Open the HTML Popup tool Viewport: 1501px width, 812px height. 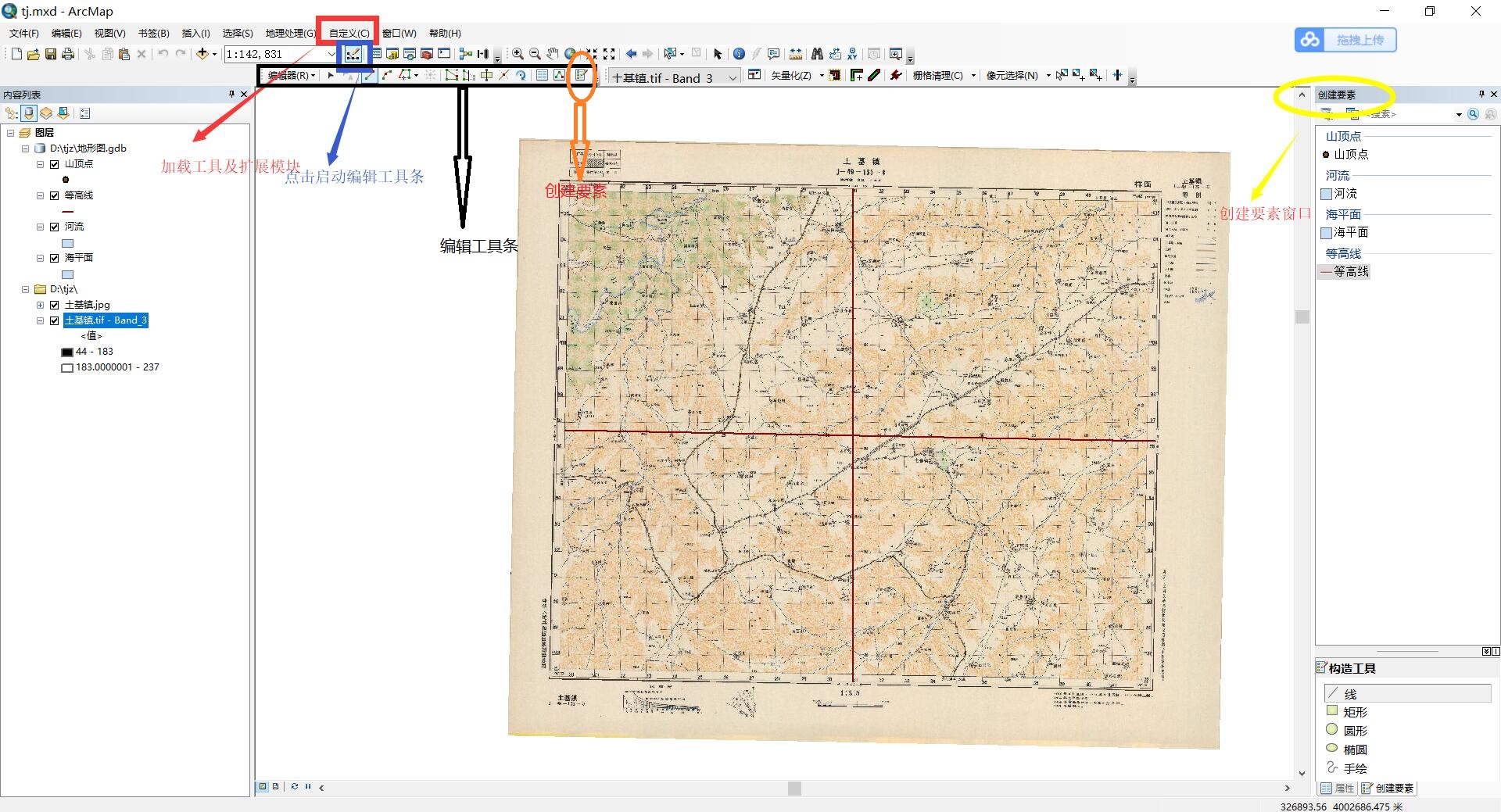774,54
